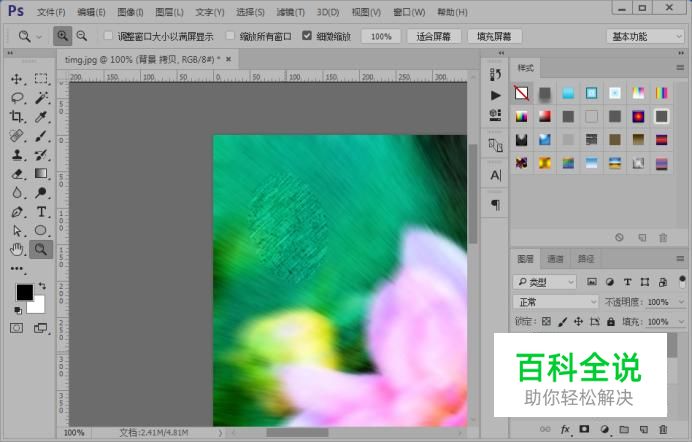Enable zoom all windows checkbox
This screenshot has height=442, width=692.
230,36
